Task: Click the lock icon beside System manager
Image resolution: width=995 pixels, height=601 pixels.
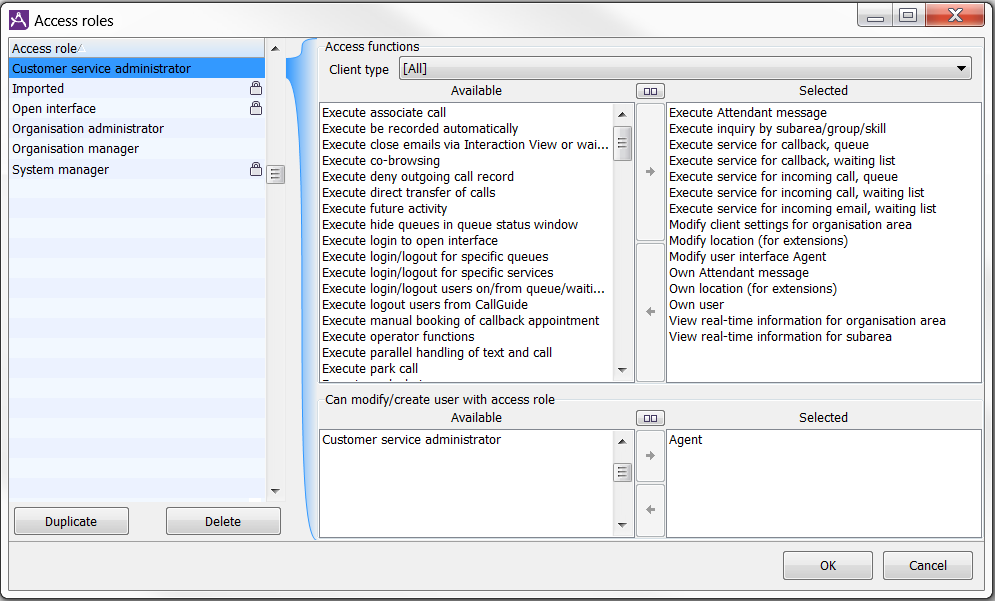Action: [x=256, y=170]
